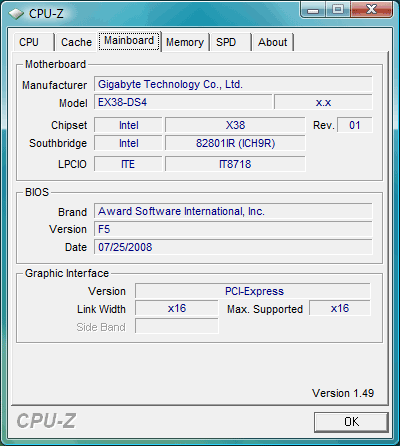Image resolution: width=400 pixels, height=446 pixels.
Task: Click the Max. Supported value x16
Action: click(340, 308)
